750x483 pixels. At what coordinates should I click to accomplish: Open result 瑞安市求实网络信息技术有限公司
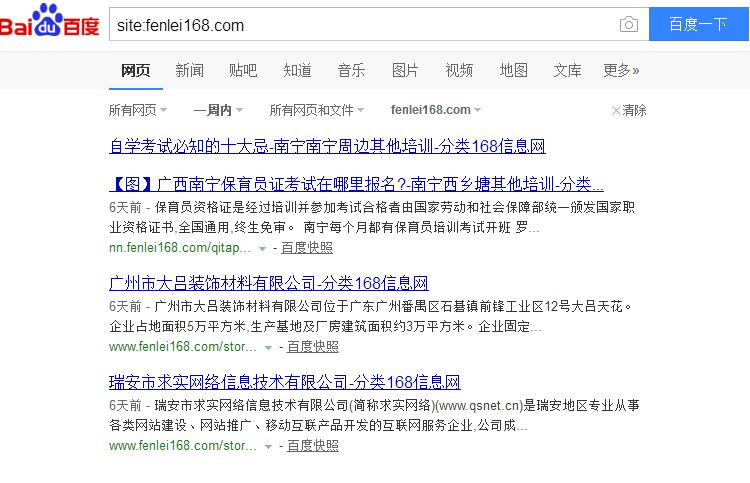(285, 382)
